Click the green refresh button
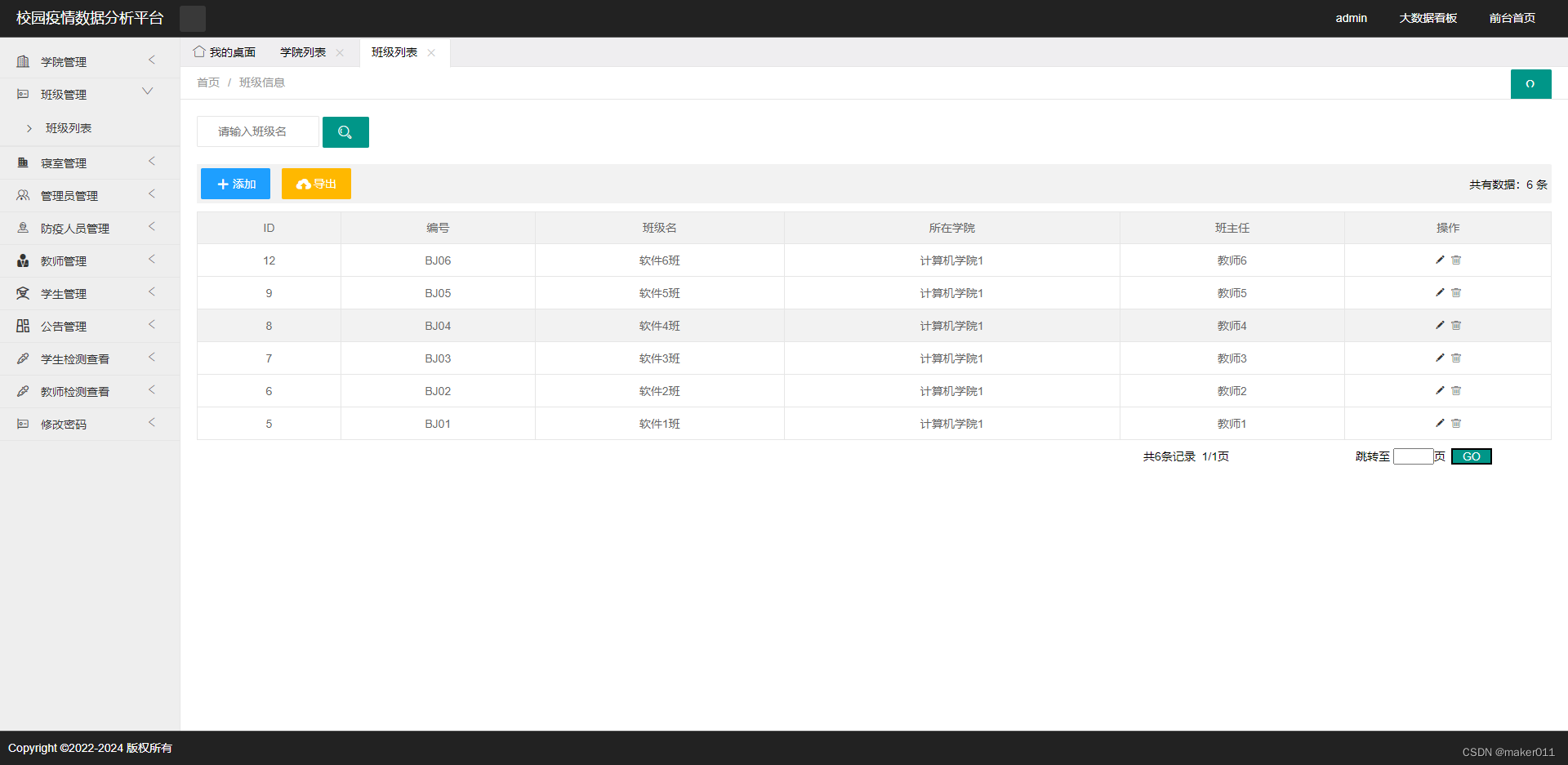The image size is (1568, 765). click(x=1530, y=84)
